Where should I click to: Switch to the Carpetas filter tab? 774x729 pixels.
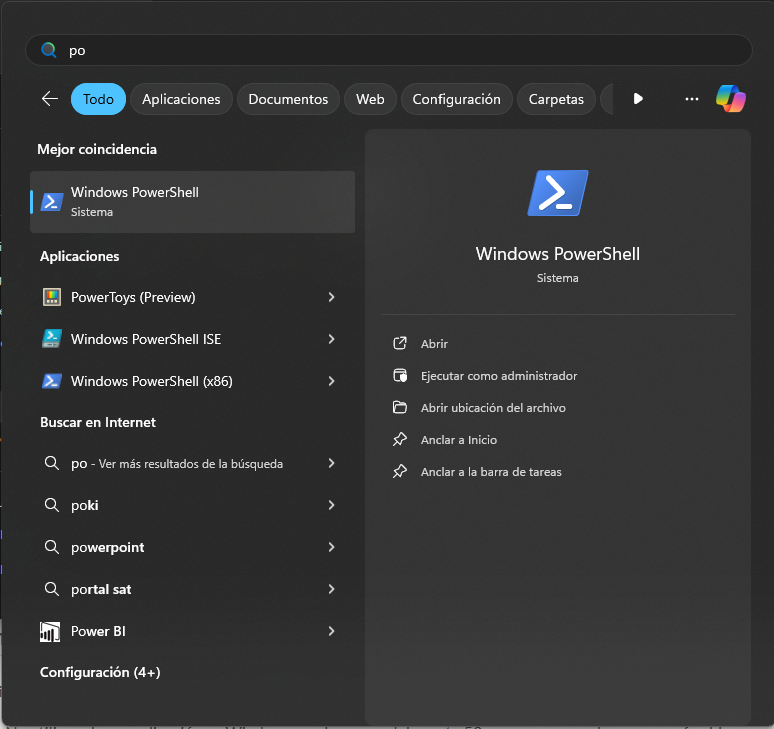point(556,99)
